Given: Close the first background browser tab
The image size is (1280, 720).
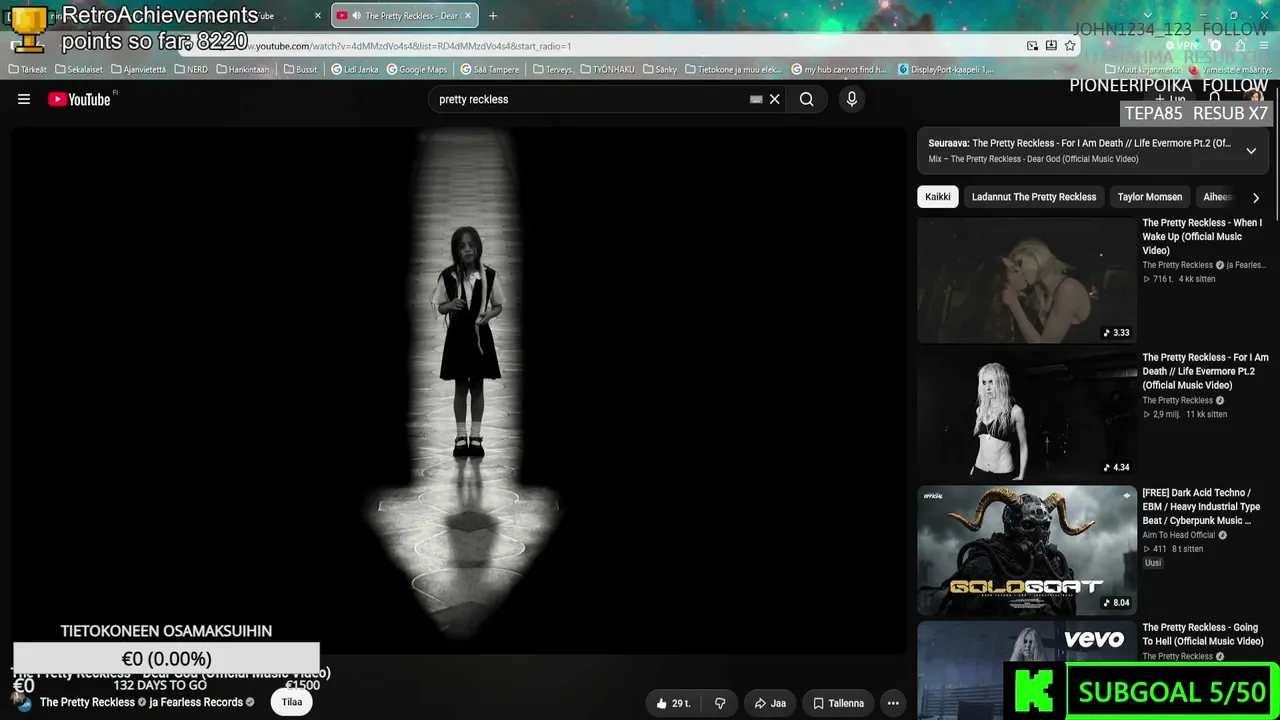Looking at the screenshot, I should pos(318,16).
